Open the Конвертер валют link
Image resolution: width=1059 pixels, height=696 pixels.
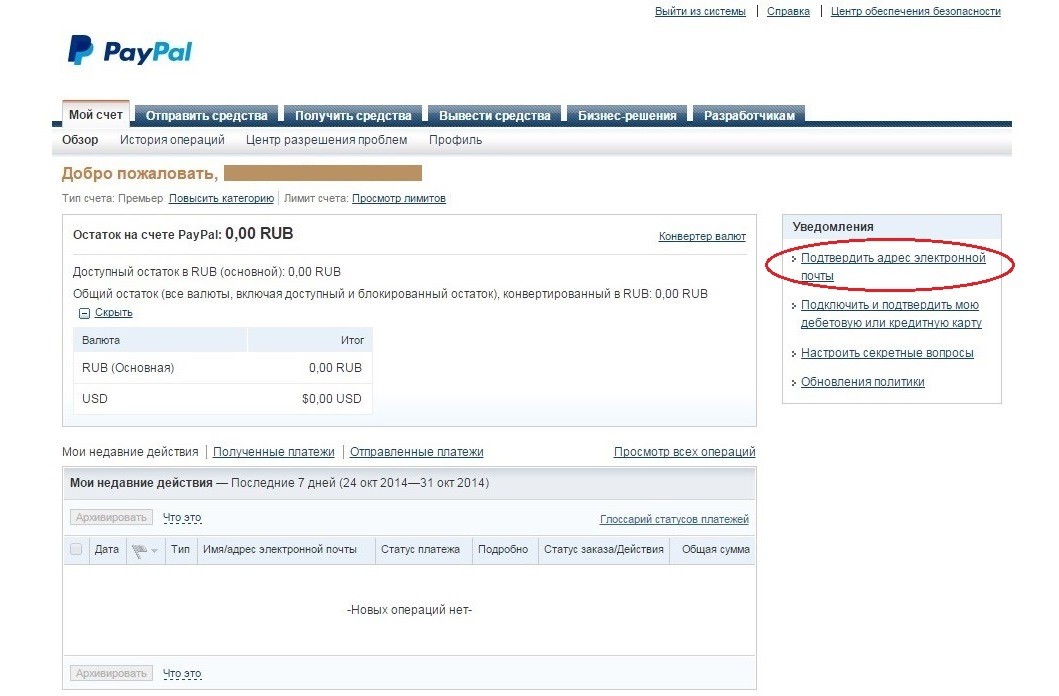coord(702,236)
